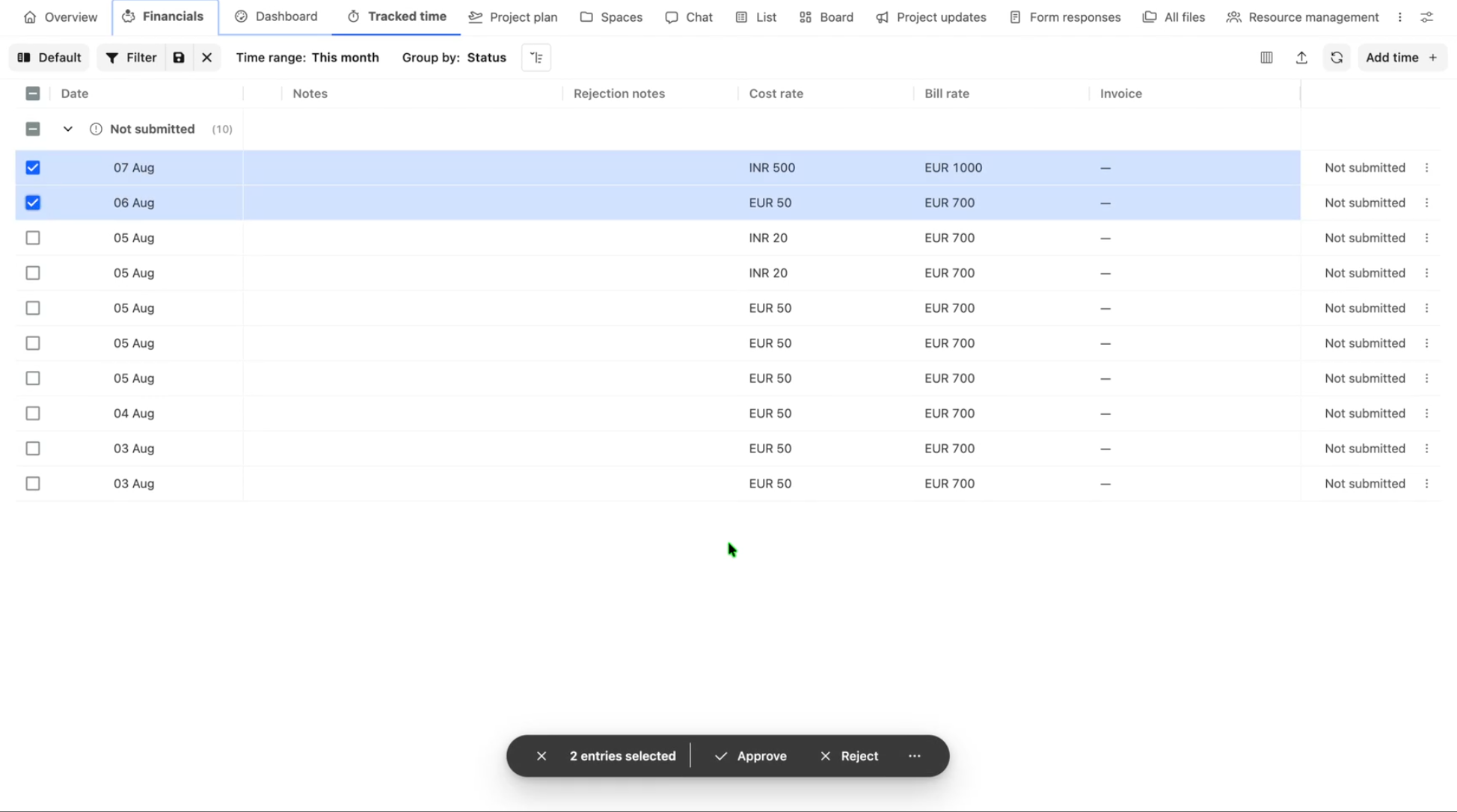Open the Board tab
The height and width of the screenshot is (812, 1457).
[826, 16]
